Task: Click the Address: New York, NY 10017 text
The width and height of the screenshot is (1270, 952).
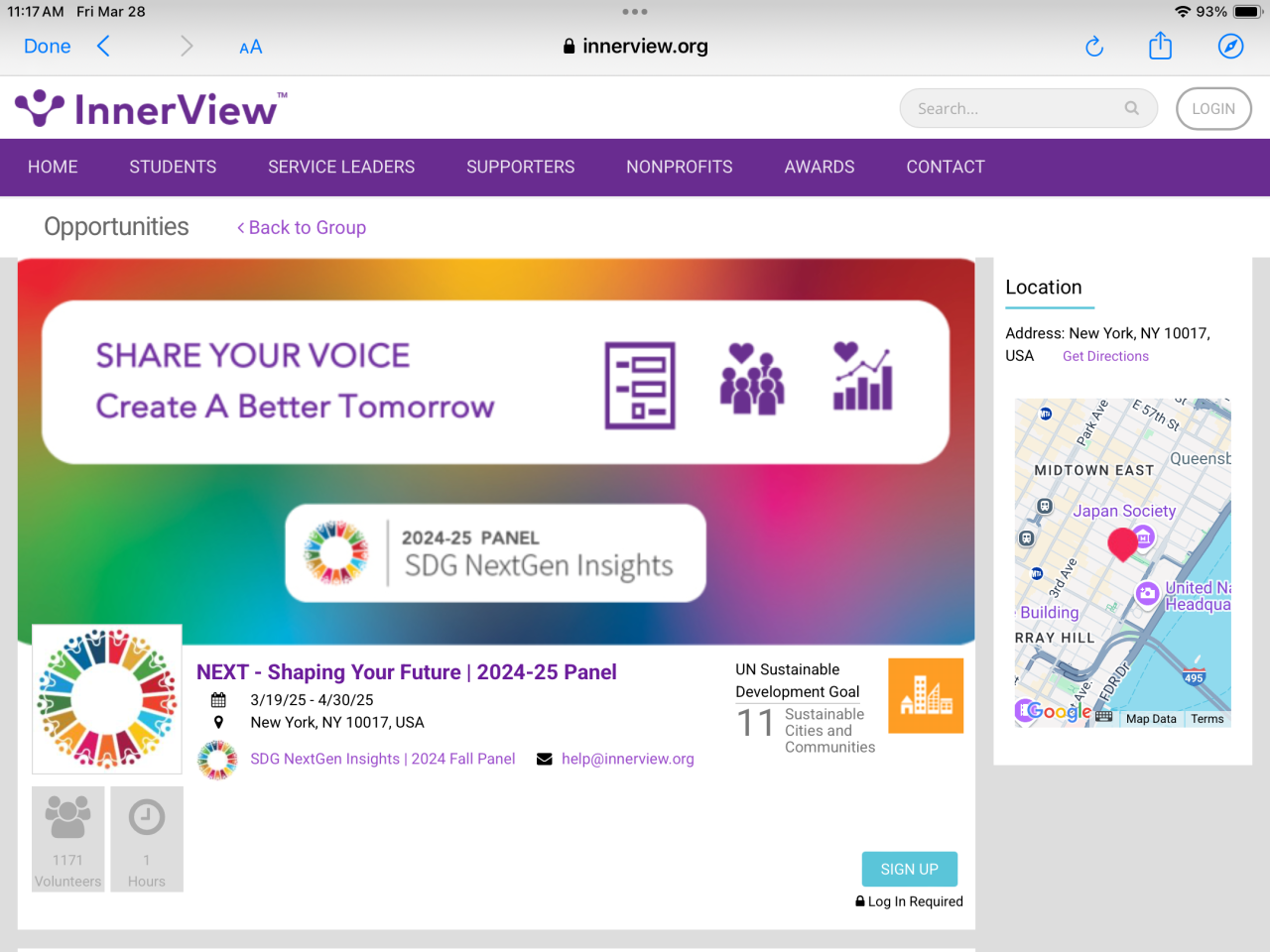Action: tap(1107, 344)
